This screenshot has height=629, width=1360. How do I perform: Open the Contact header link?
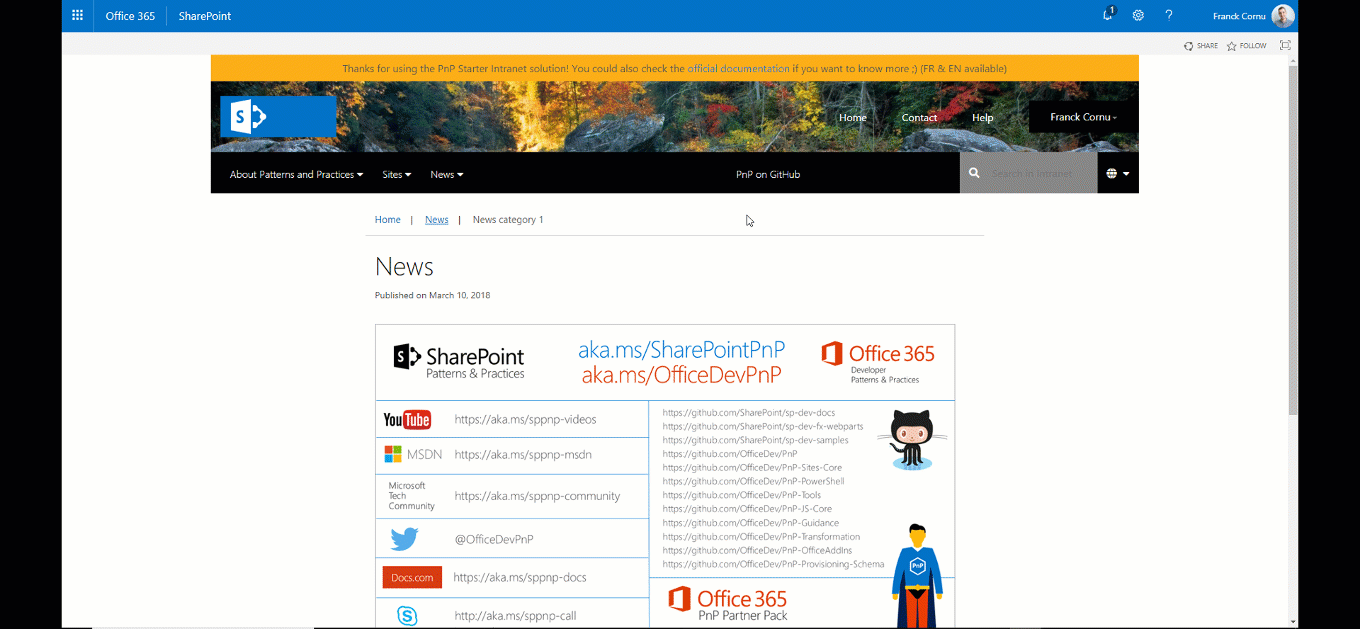coord(919,117)
